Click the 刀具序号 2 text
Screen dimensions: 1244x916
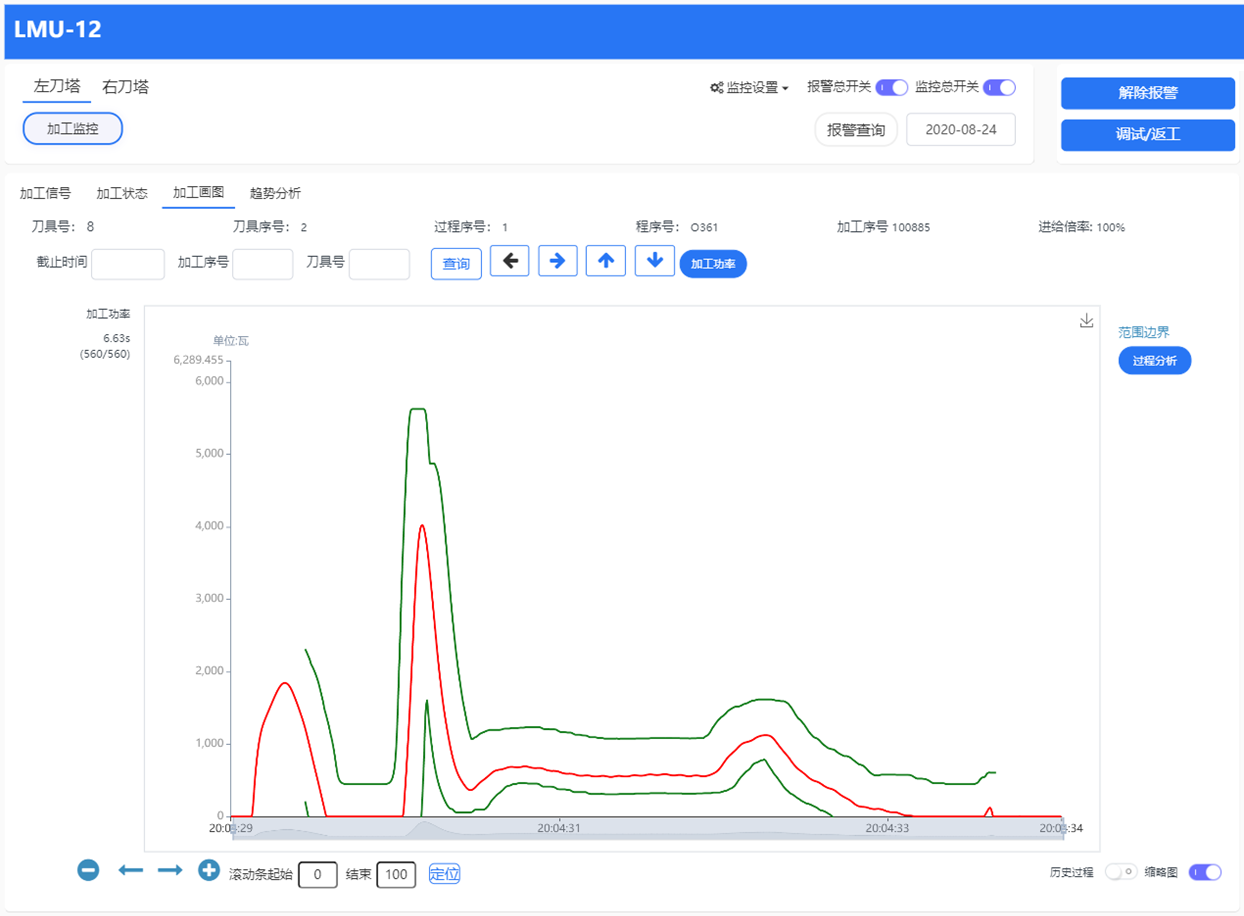(270, 227)
